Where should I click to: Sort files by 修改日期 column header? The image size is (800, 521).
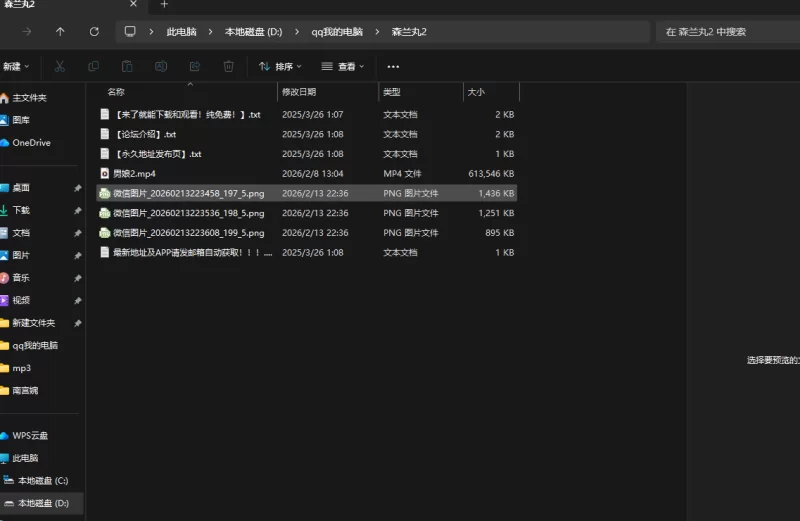300,92
